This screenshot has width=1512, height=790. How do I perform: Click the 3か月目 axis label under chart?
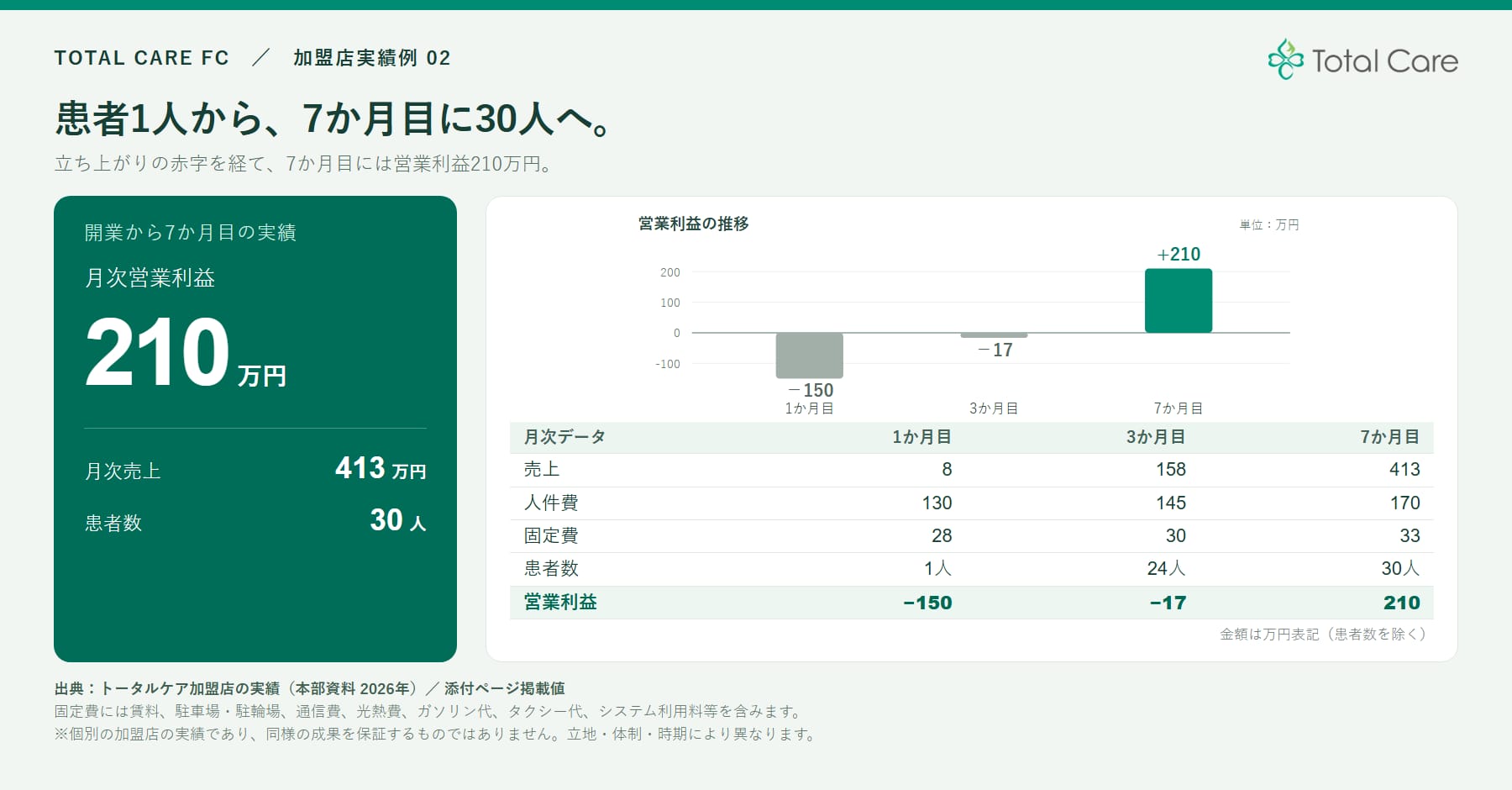pos(994,408)
